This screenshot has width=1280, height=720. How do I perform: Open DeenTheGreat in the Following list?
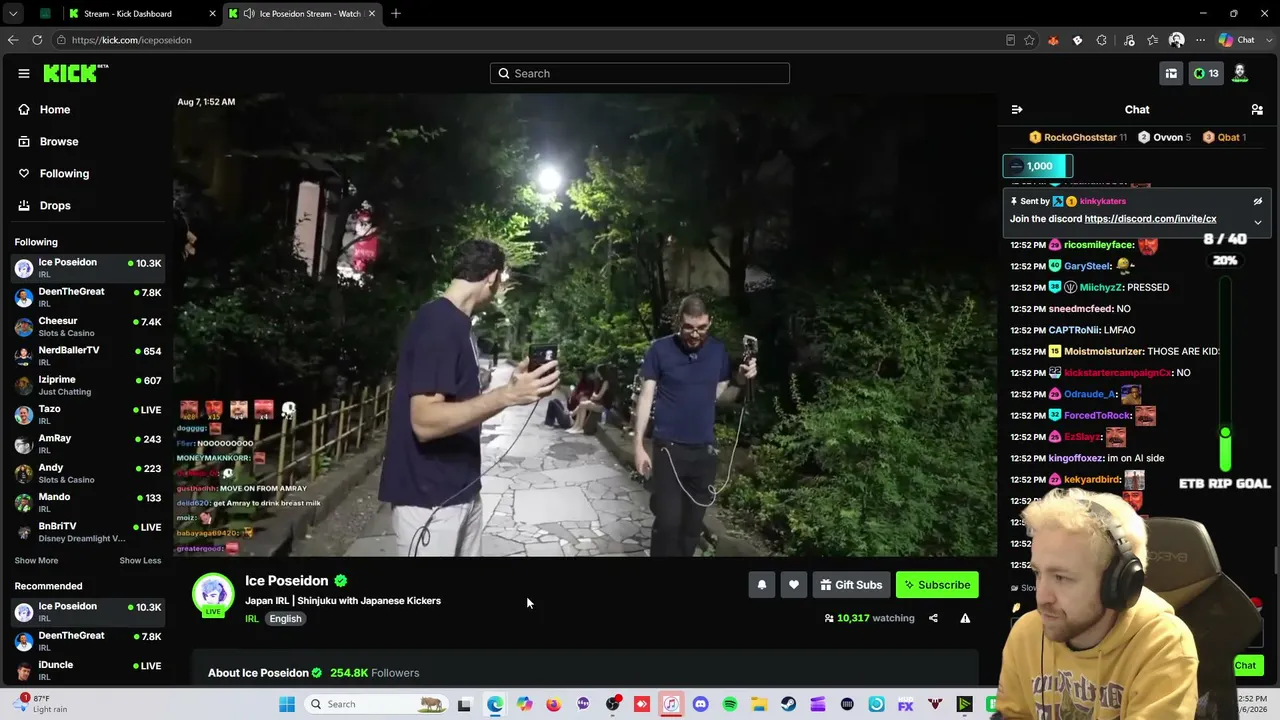(x=88, y=297)
